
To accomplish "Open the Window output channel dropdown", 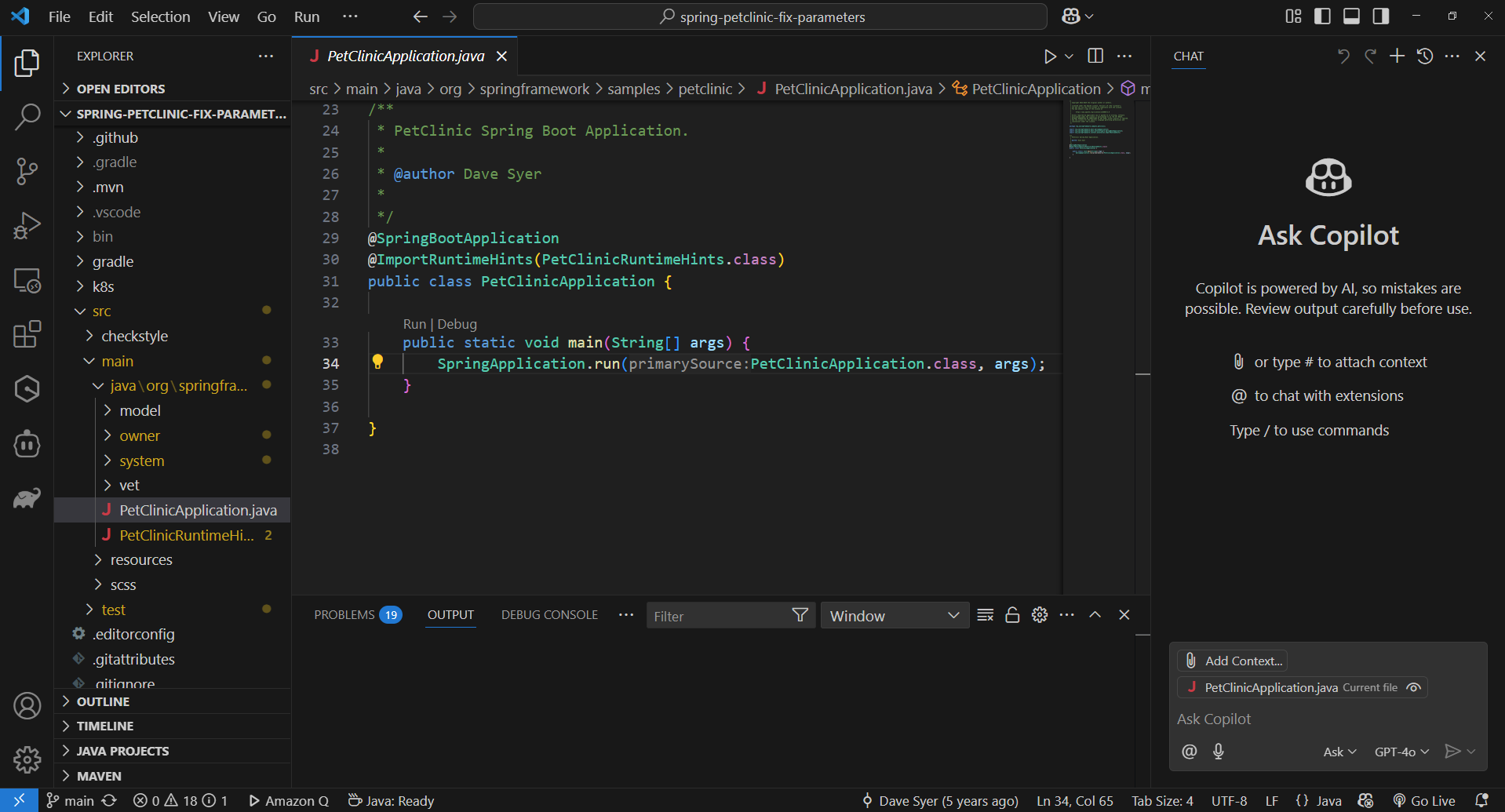I will click(x=895, y=616).
